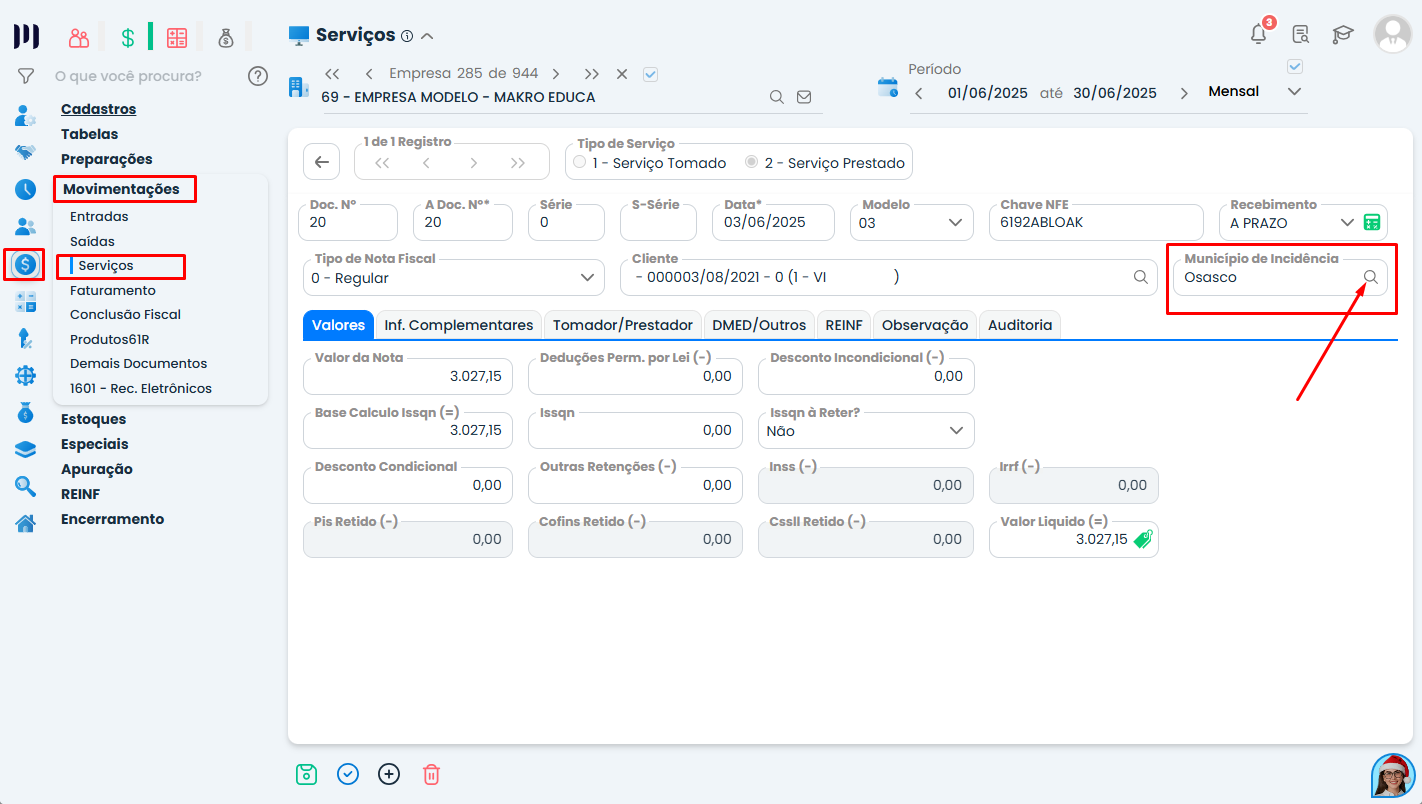Open the Issqn à Reter dropdown
This screenshot has height=804, width=1422.
point(956,430)
